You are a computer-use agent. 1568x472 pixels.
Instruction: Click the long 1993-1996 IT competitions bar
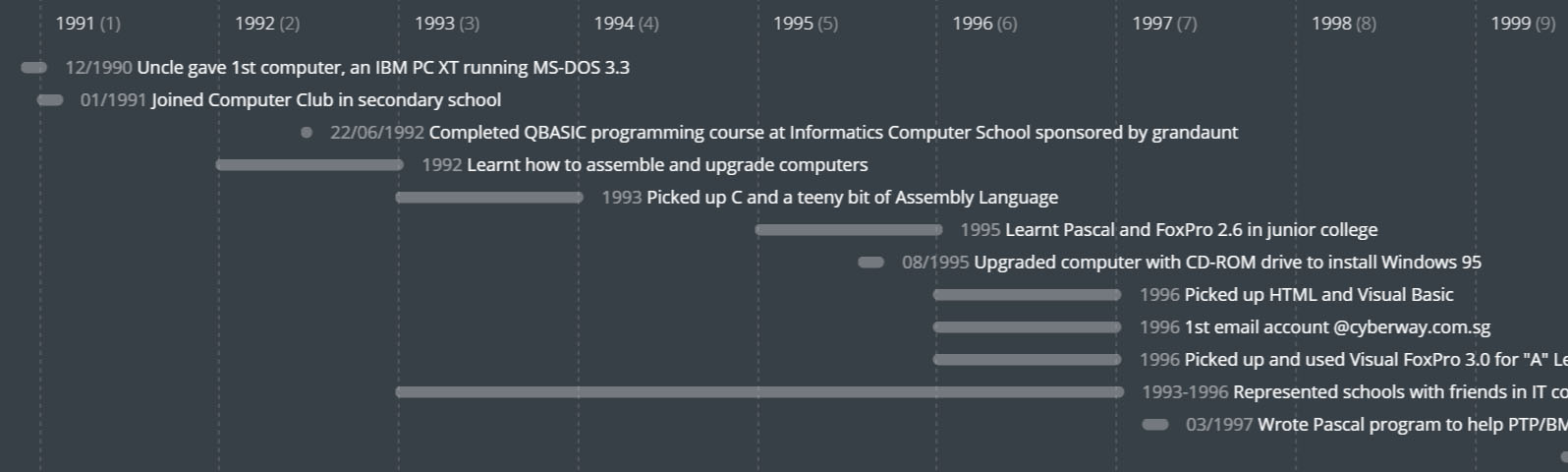pyautogui.click(x=759, y=392)
